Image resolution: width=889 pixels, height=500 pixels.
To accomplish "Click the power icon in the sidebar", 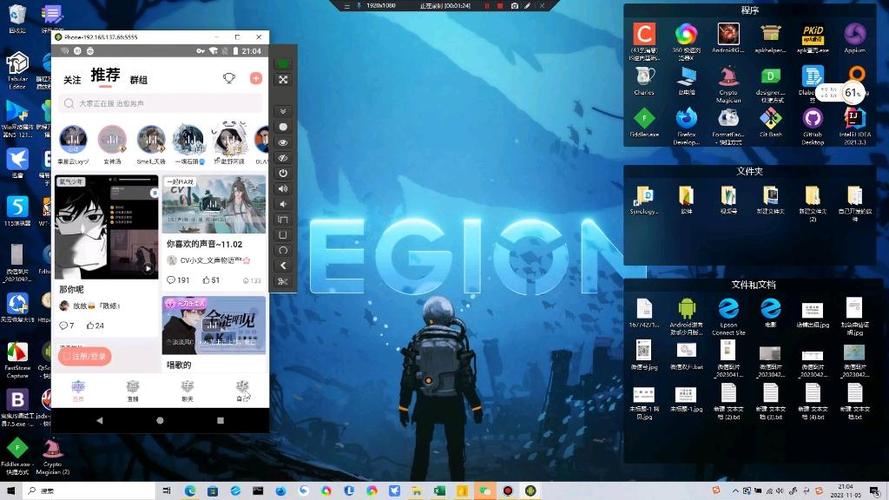I will 283,173.
